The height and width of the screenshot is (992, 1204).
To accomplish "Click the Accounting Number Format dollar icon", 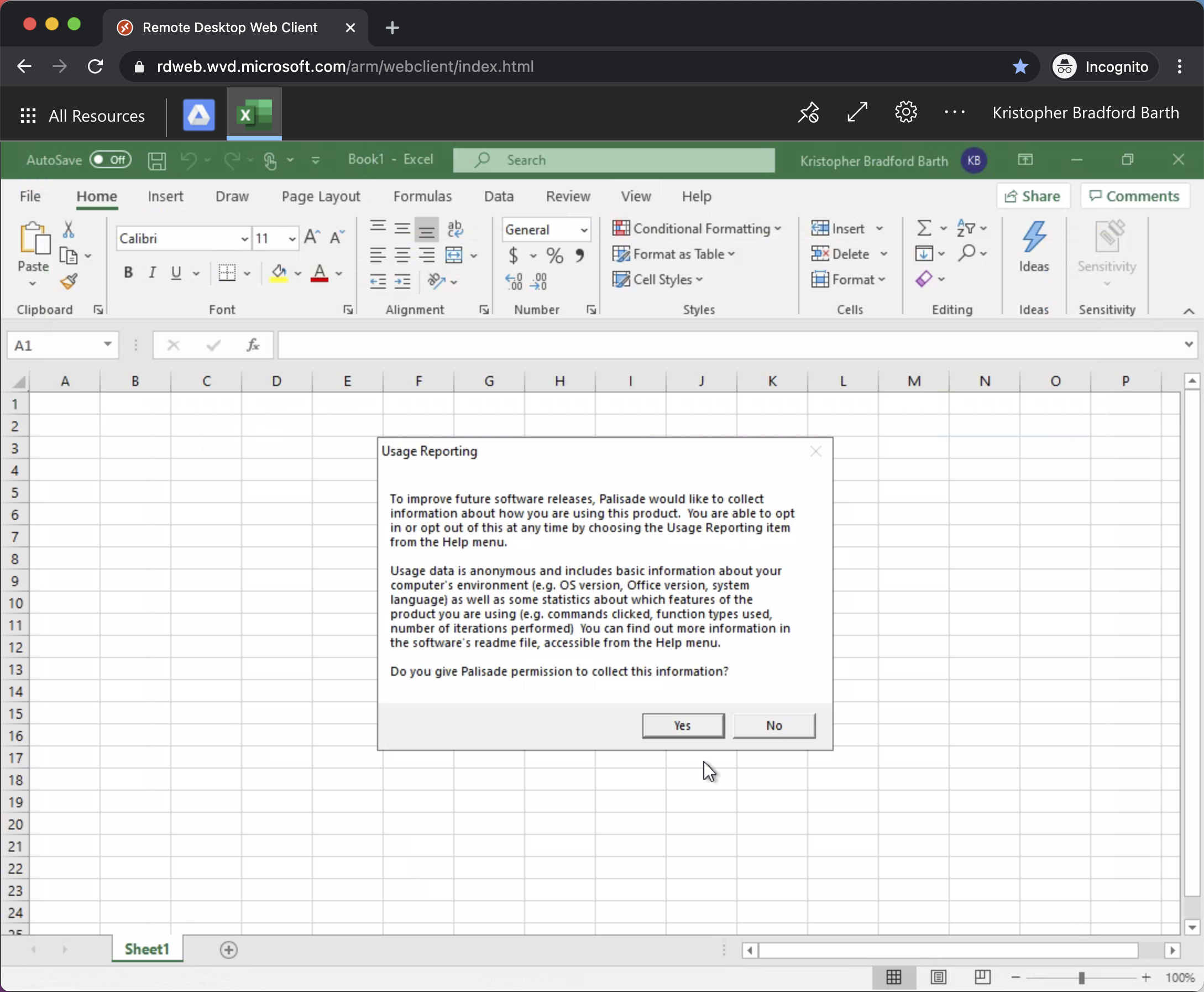I will pyautogui.click(x=514, y=255).
